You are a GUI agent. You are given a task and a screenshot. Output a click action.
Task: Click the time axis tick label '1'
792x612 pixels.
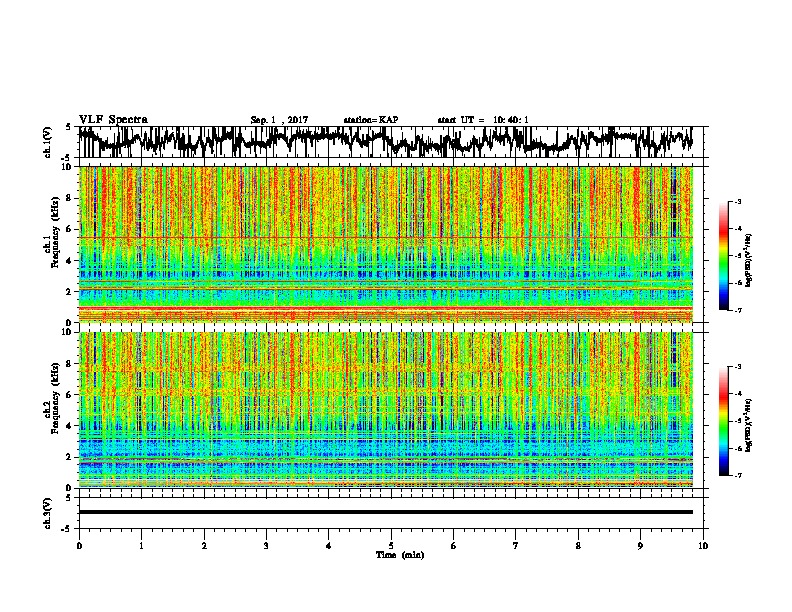[x=141, y=546]
